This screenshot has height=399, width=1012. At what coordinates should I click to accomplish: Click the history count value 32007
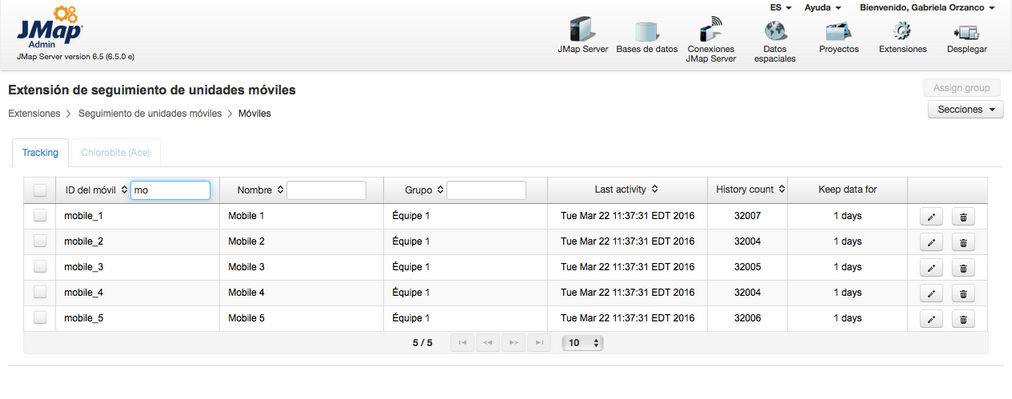tap(747, 216)
